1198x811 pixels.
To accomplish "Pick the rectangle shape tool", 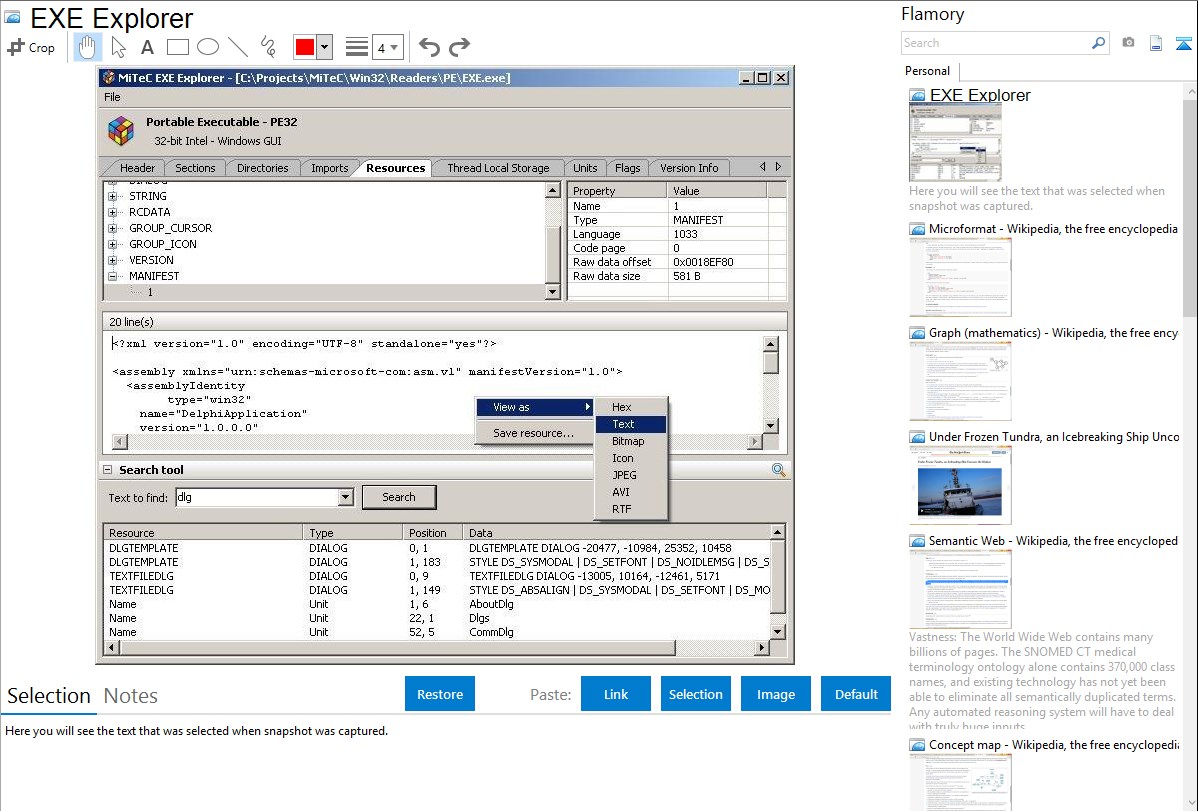I will pos(178,47).
